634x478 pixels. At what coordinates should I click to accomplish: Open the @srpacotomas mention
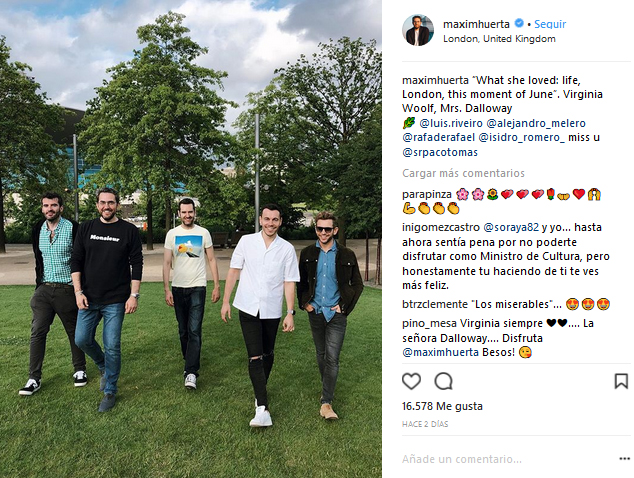(440, 152)
